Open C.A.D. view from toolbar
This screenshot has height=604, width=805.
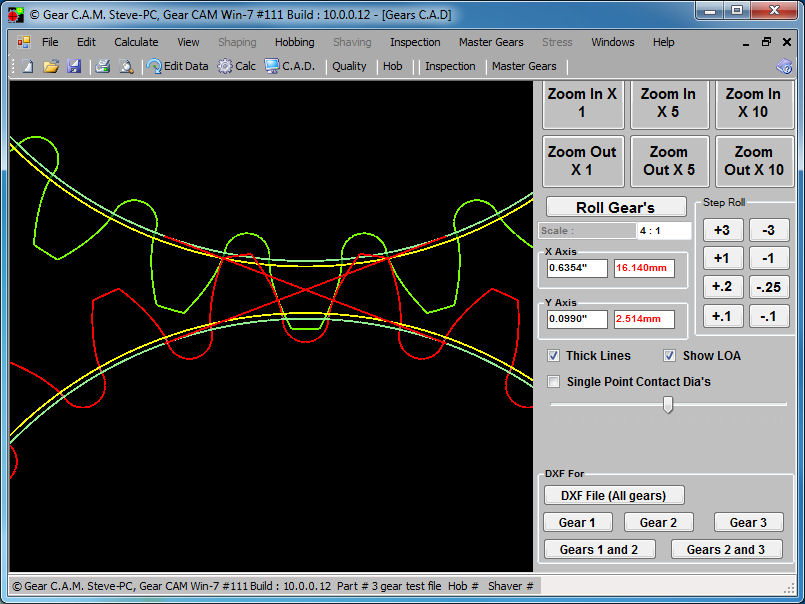290,66
